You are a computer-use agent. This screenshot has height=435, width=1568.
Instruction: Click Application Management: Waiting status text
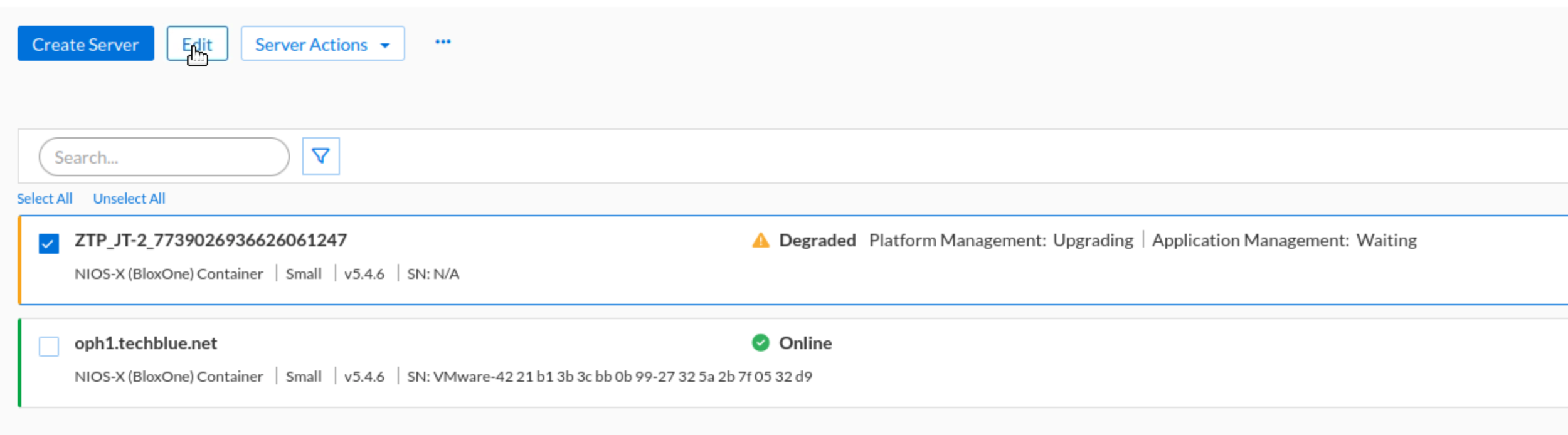[1284, 240]
